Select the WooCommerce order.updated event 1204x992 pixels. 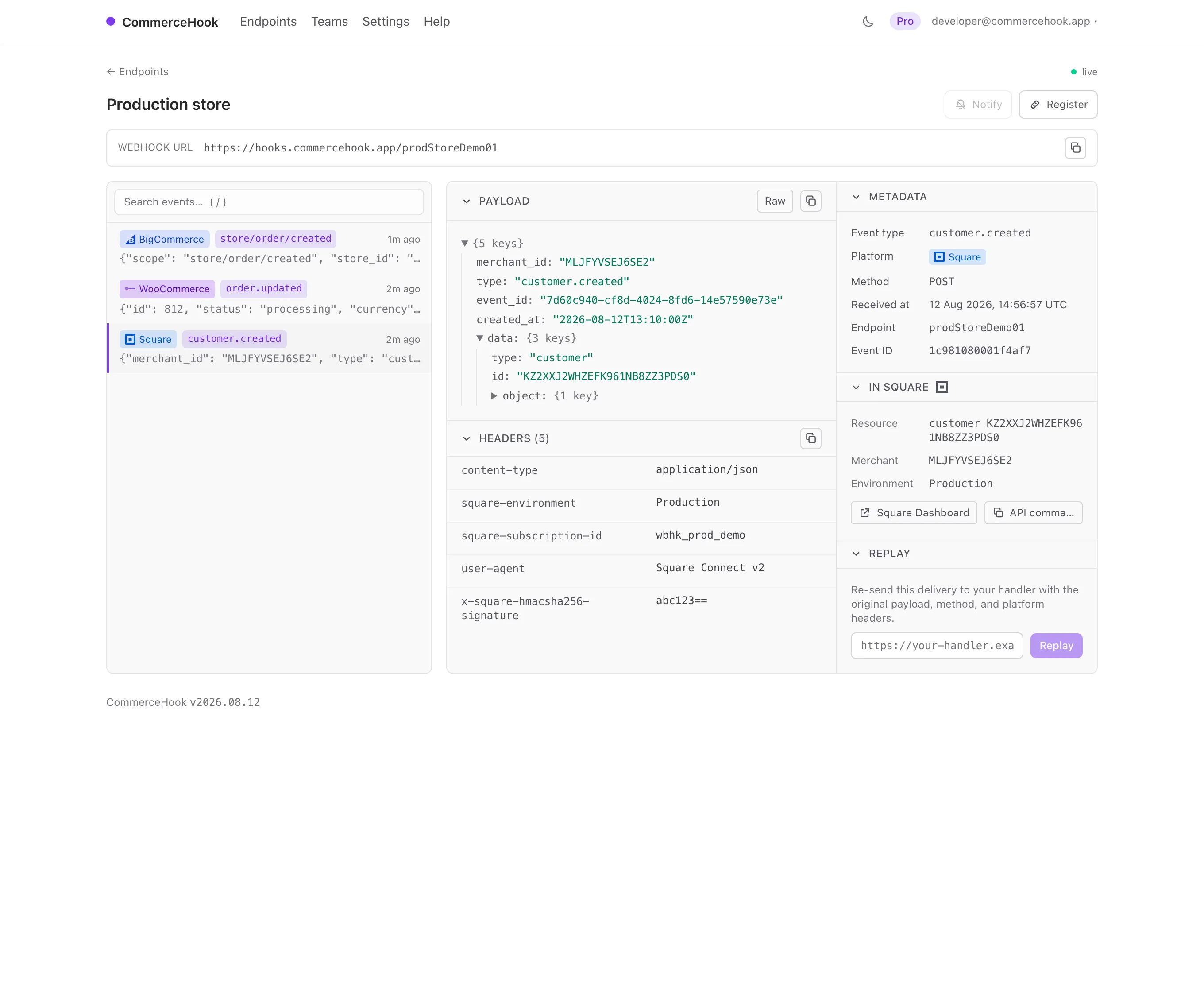[269, 298]
